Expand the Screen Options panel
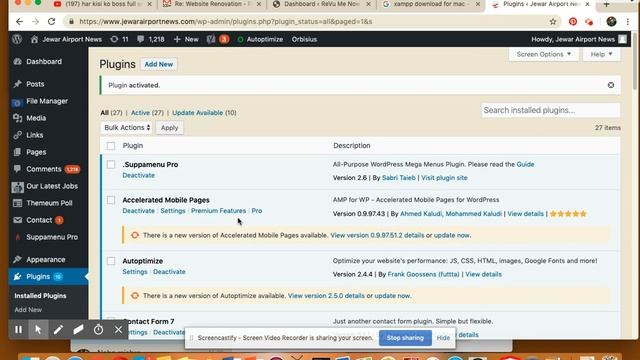 tap(544, 54)
